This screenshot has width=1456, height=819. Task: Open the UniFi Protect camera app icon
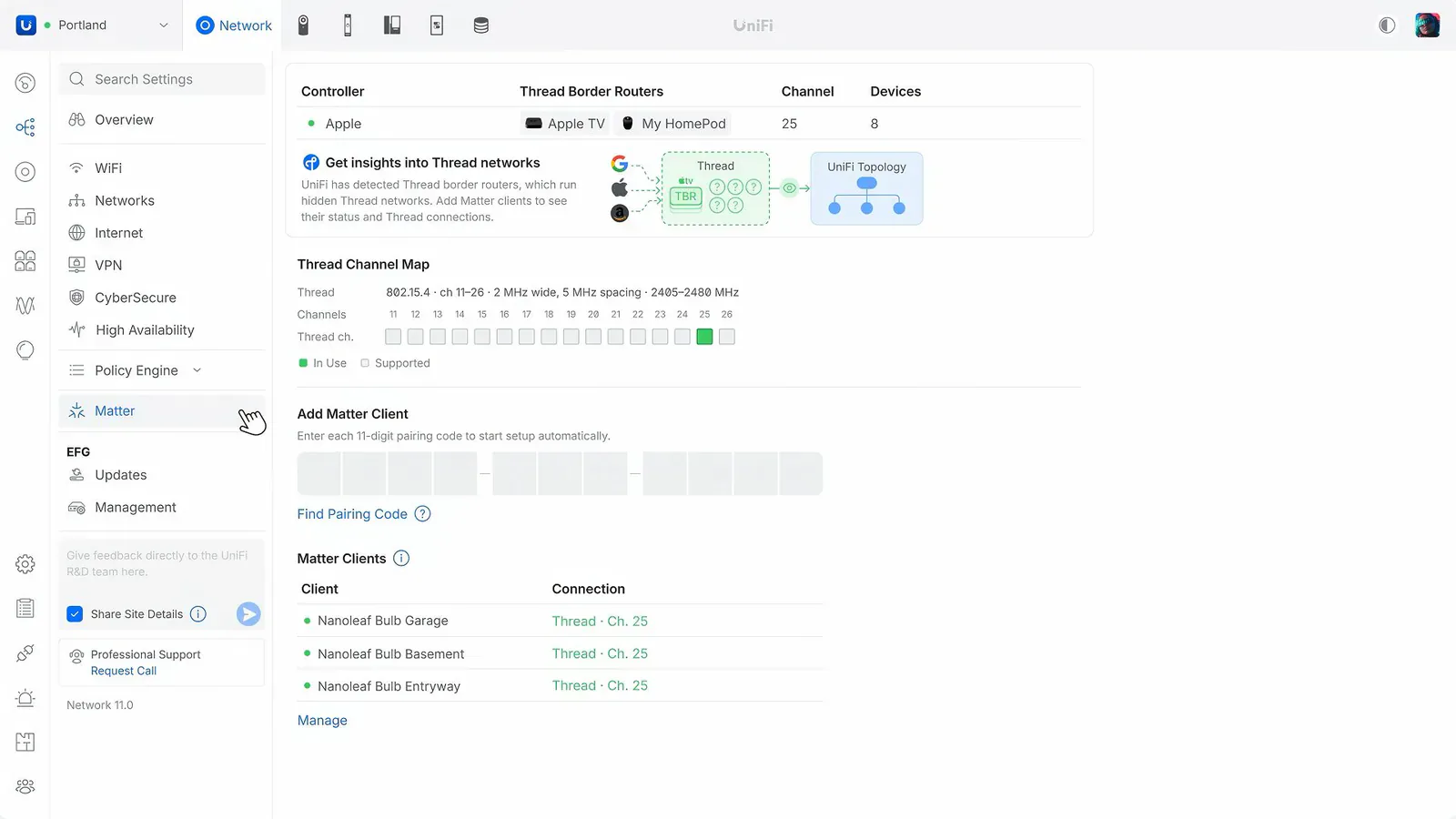click(304, 25)
